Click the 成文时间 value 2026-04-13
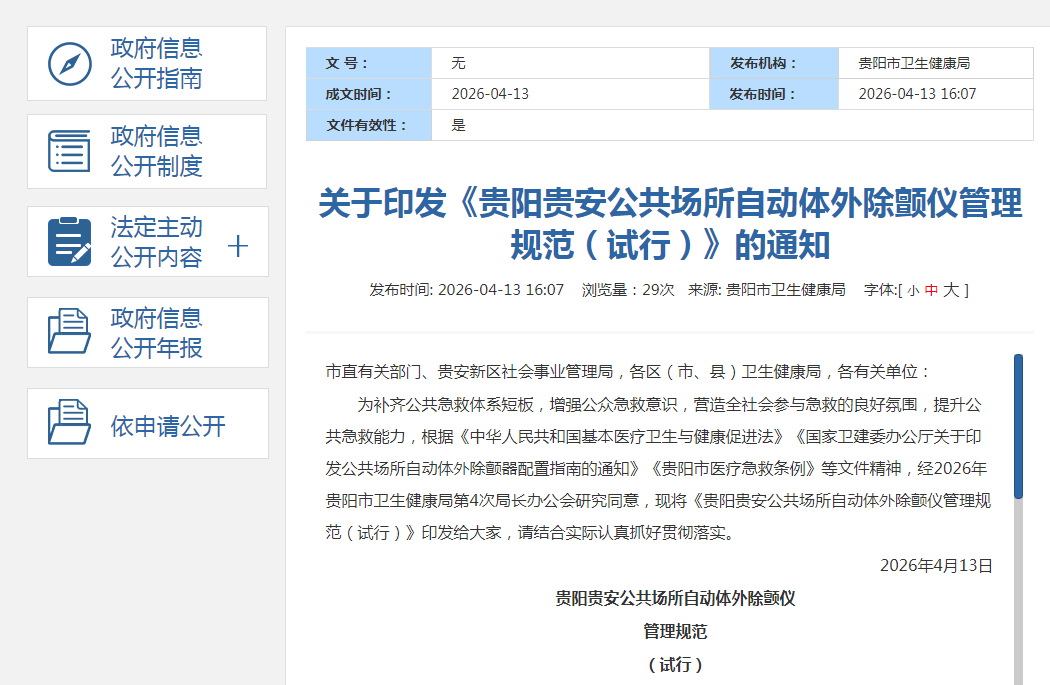 coord(490,94)
